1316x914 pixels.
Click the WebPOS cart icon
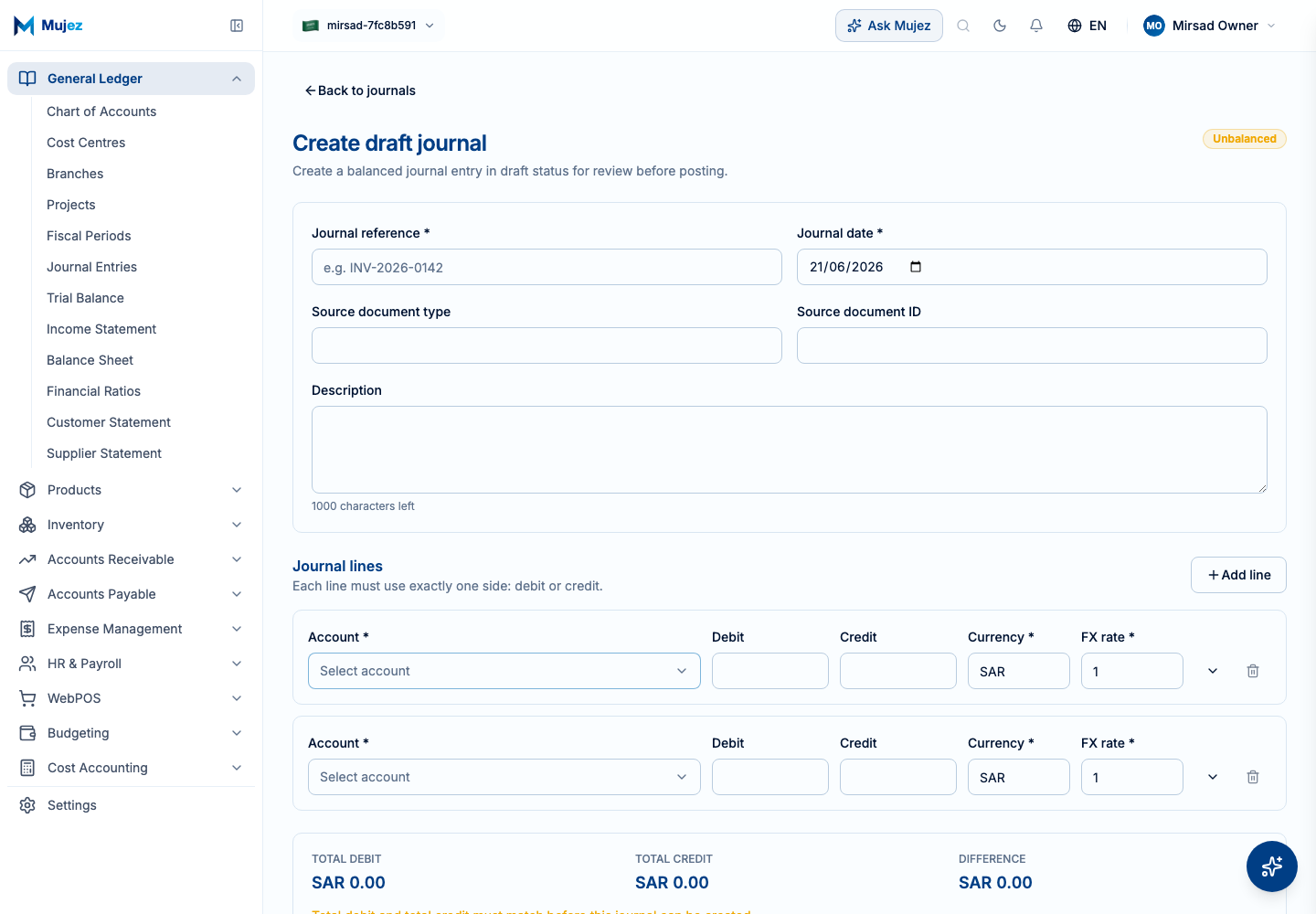(x=27, y=698)
